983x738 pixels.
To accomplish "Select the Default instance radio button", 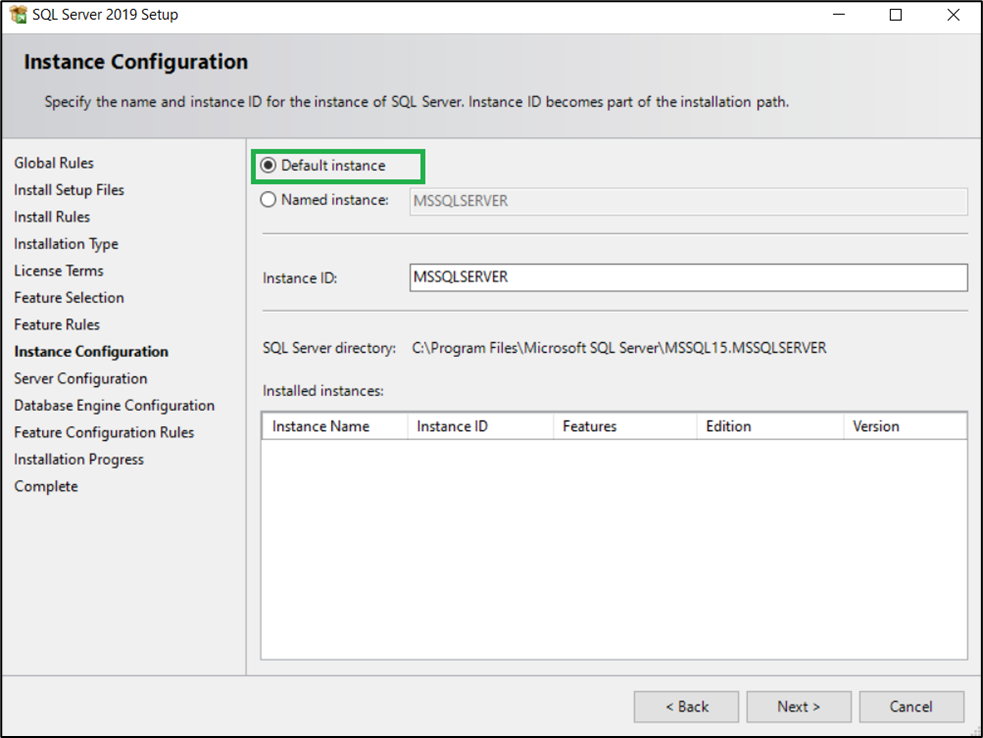I will click(268, 166).
